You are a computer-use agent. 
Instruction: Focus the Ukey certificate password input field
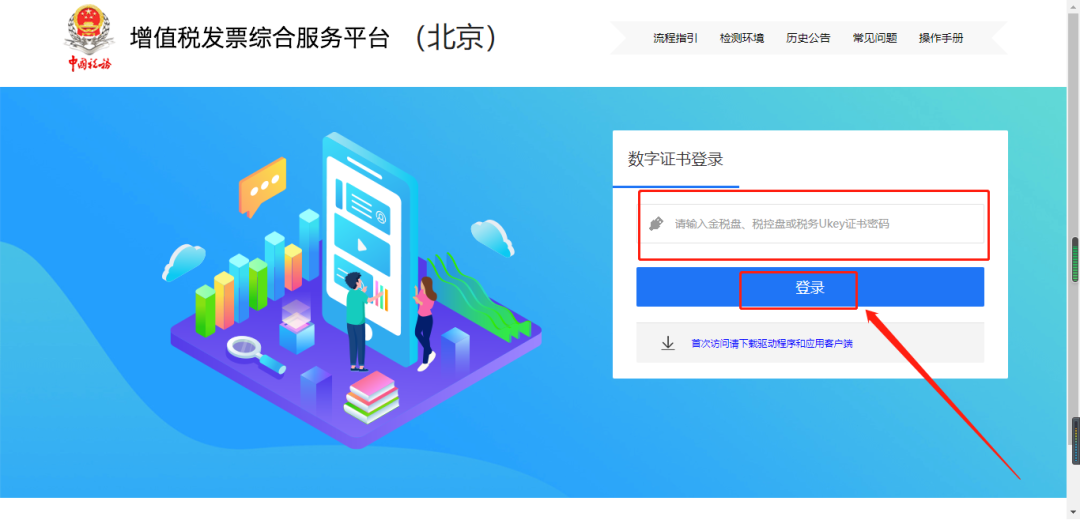[x=810, y=223]
